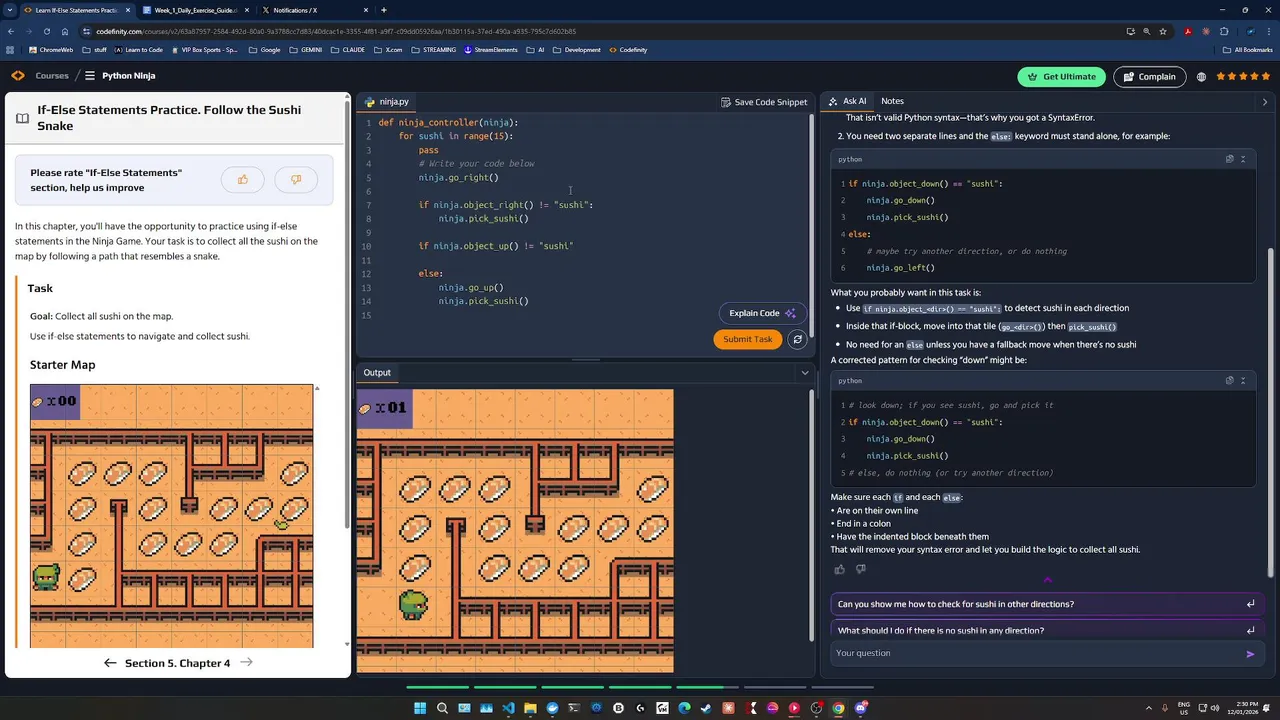Screen dimensions: 1280x720
Task: Open the GEMINI bookmark folder
Action: click(305, 50)
